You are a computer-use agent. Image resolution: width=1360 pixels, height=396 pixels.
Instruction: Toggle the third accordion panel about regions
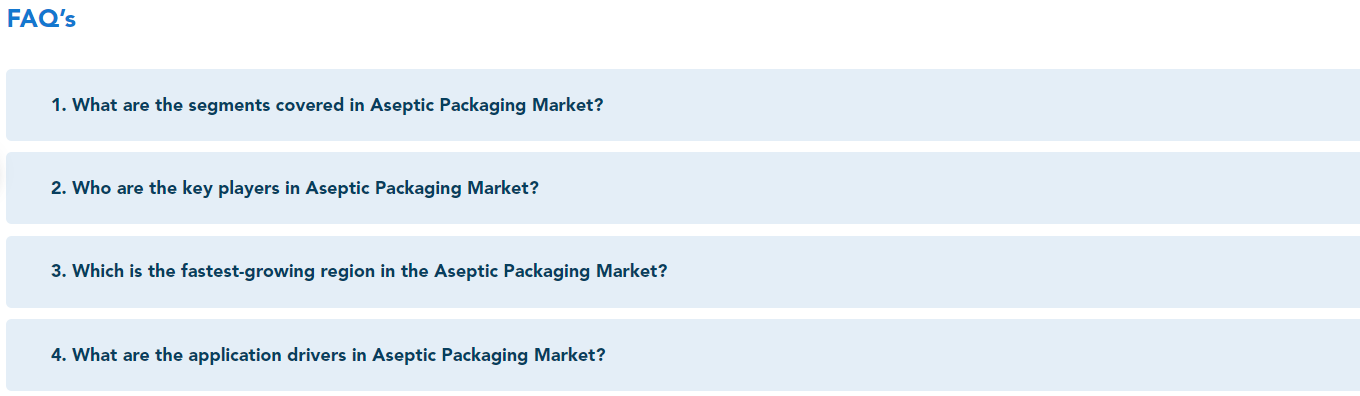683,272
